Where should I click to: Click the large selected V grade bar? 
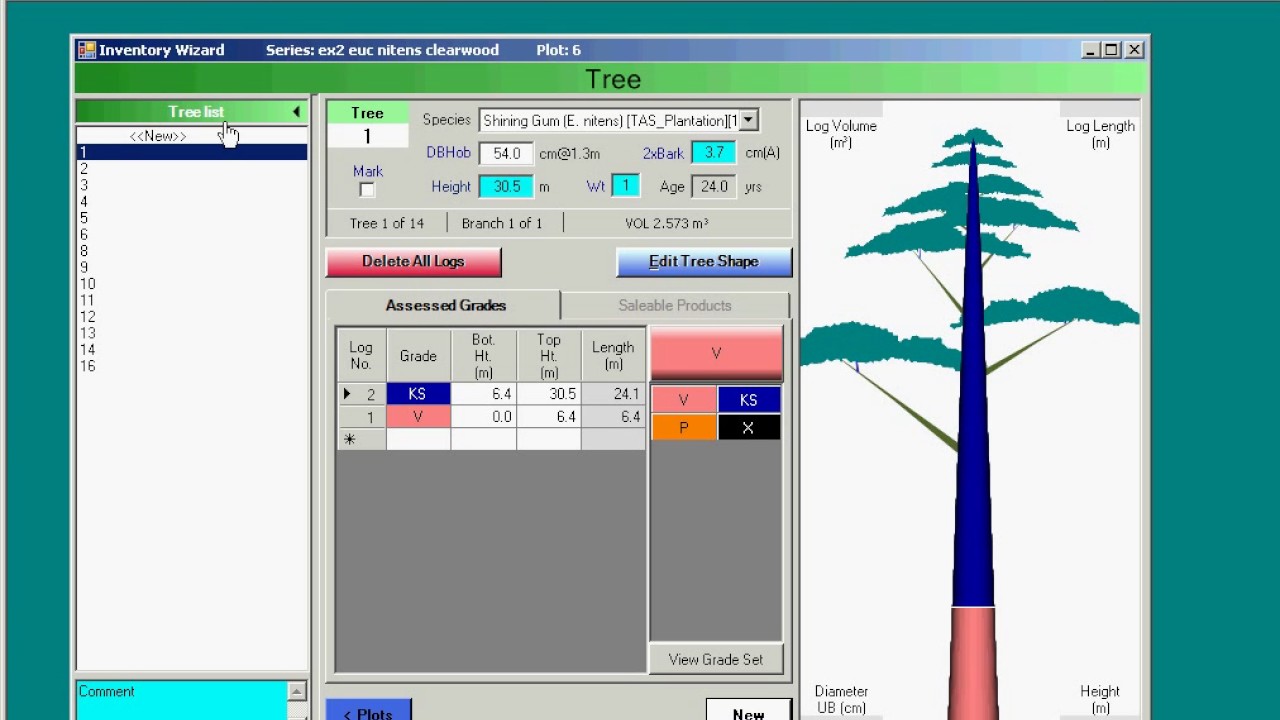716,354
